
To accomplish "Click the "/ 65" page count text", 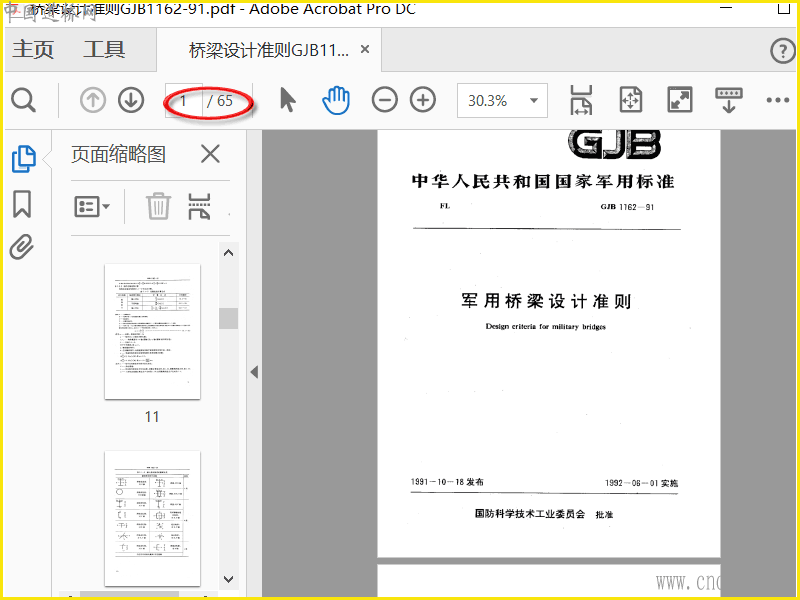I will pyautogui.click(x=220, y=101).
